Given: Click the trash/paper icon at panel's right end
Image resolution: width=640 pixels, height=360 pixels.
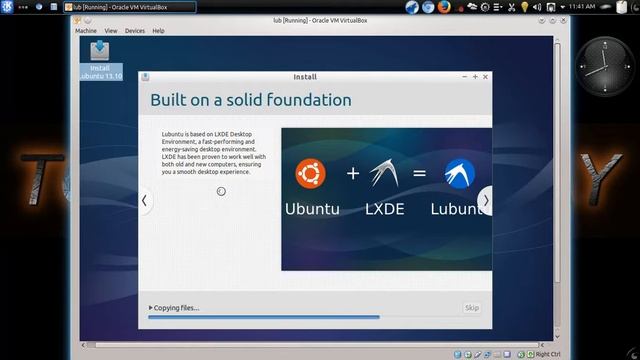Looking at the screenshot, I should (621, 7).
